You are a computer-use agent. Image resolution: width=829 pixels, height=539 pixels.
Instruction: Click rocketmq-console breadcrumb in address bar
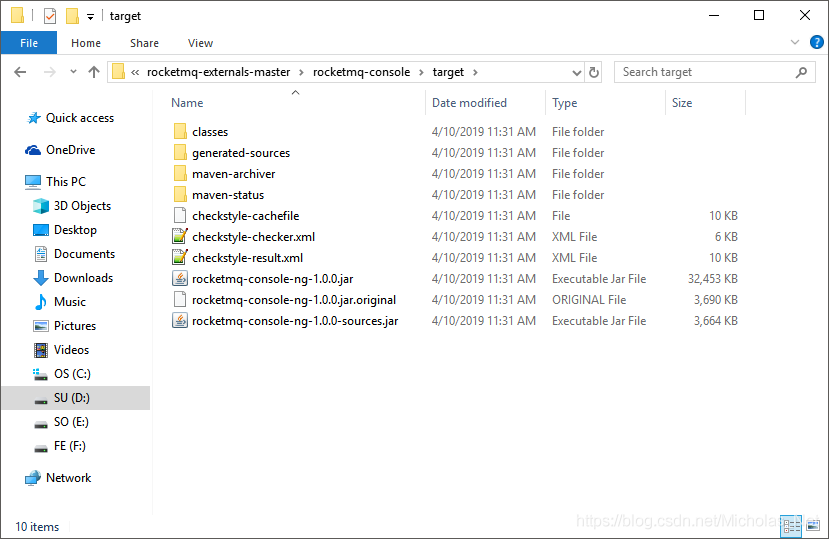(361, 72)
